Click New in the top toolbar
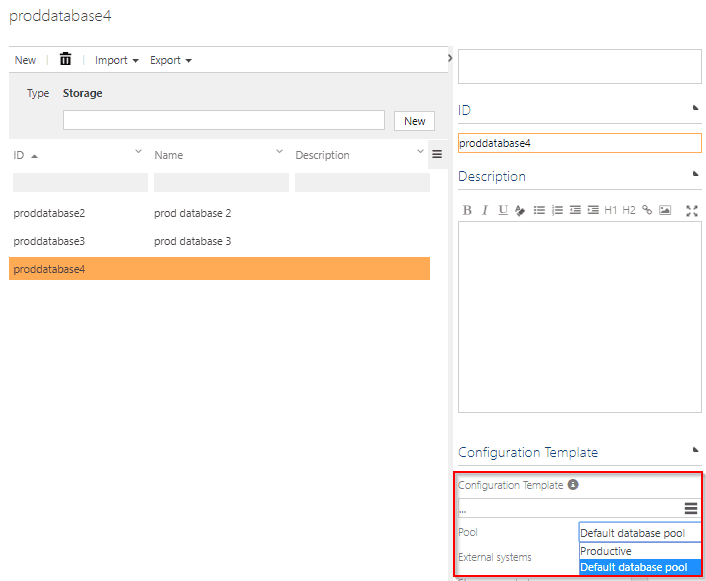This screenshot has height=581, width=706. point(25,60)
